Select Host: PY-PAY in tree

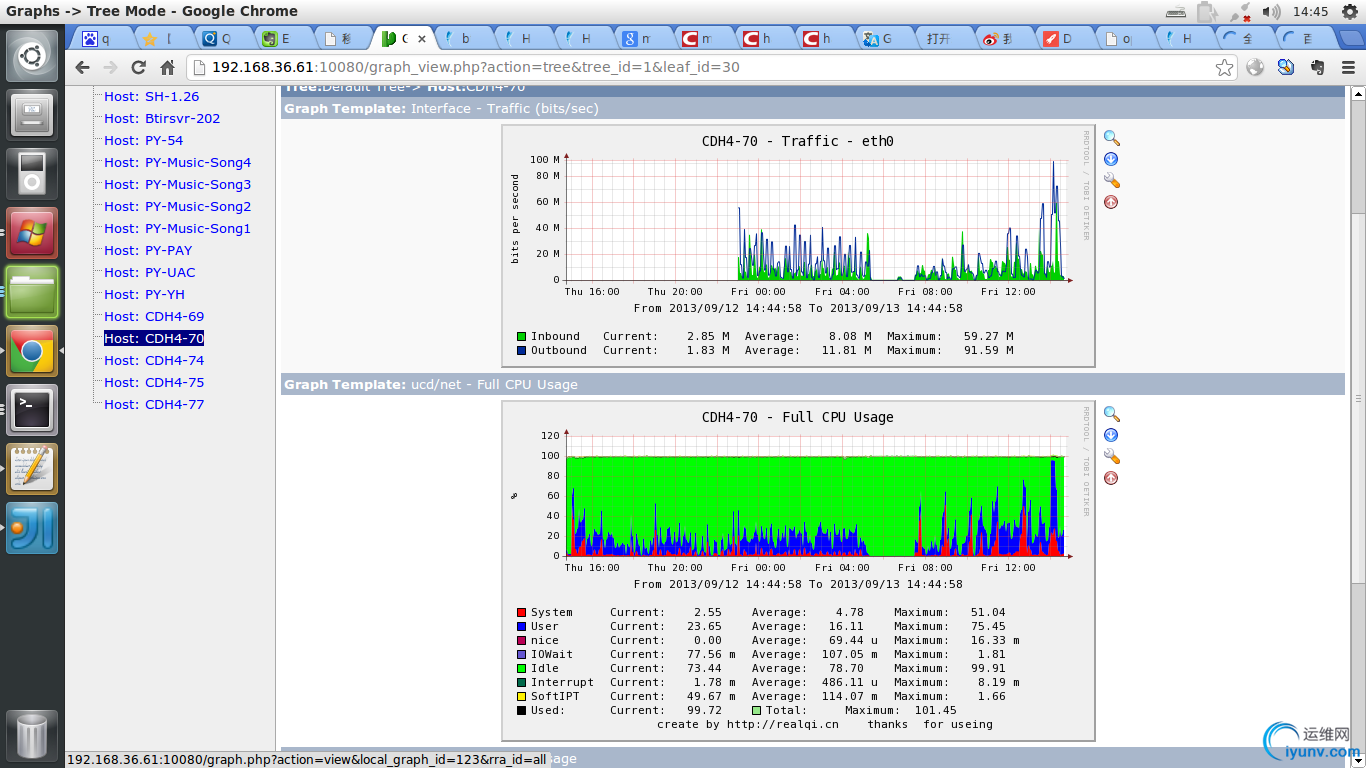148,250
